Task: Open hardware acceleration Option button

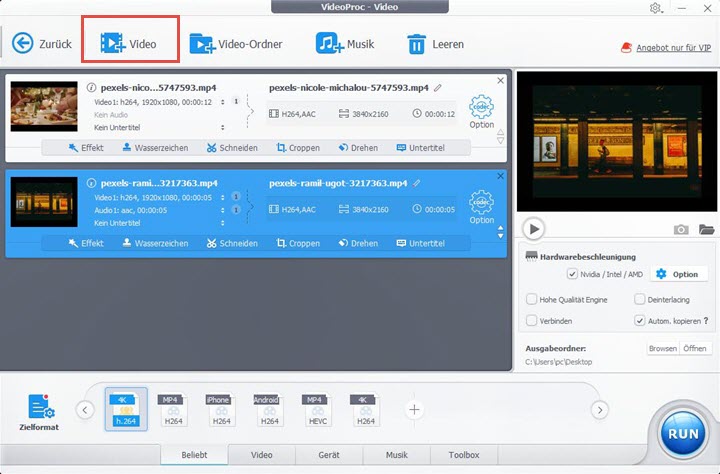Action: click(679, 274)
